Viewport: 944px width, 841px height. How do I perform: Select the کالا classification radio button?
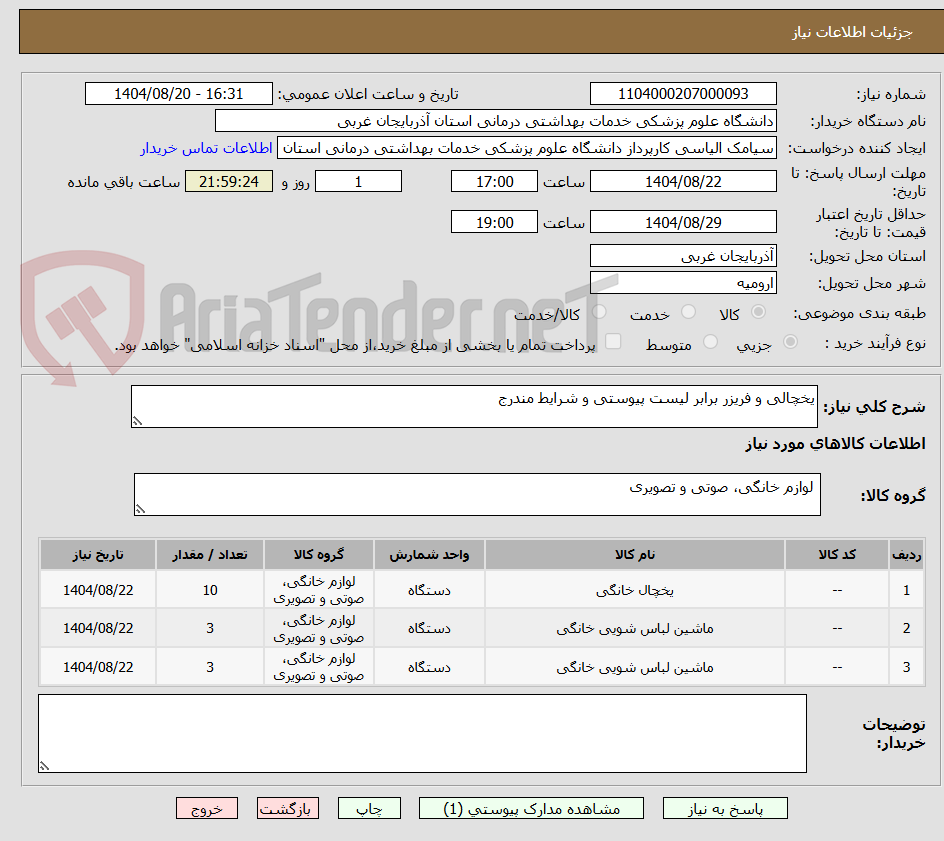click(758, 312)
